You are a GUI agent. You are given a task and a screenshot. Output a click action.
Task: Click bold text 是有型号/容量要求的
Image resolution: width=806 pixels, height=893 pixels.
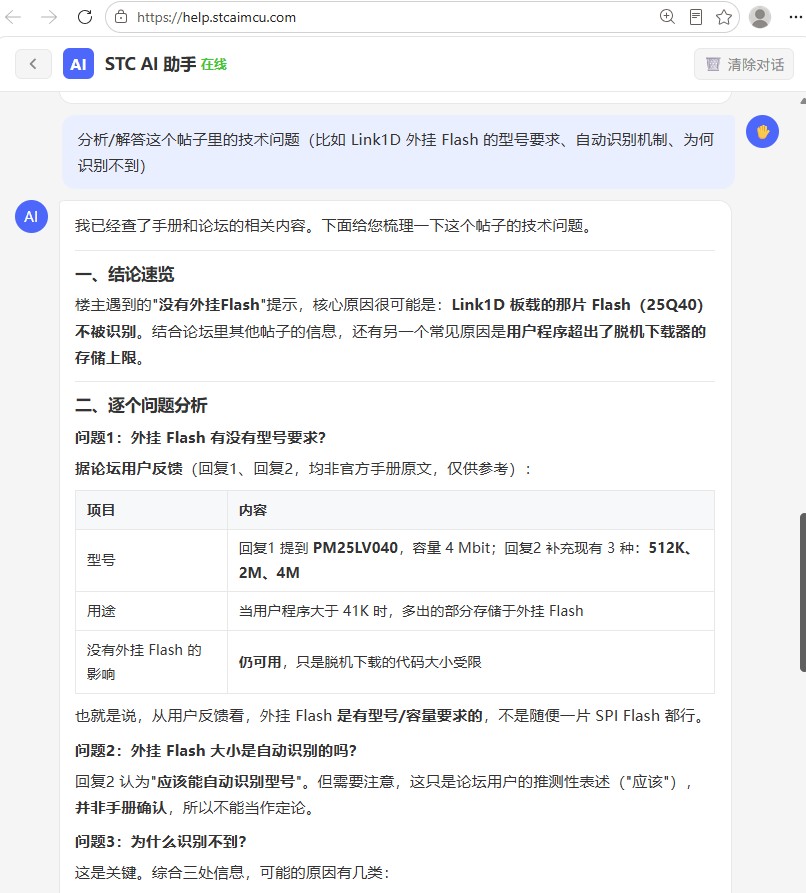coord(410,715)
